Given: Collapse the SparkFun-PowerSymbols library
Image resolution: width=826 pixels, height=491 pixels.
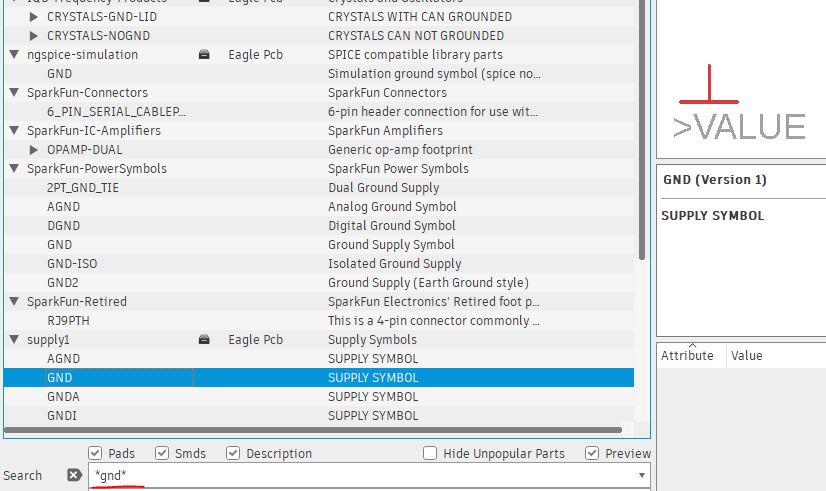Looking at the screenshot, I should pos(14,168).
